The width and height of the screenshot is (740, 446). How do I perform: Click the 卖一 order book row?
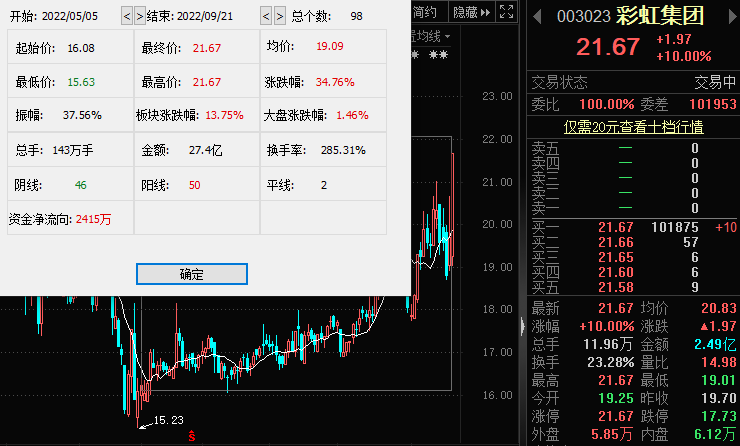click(x=634, y=208)
